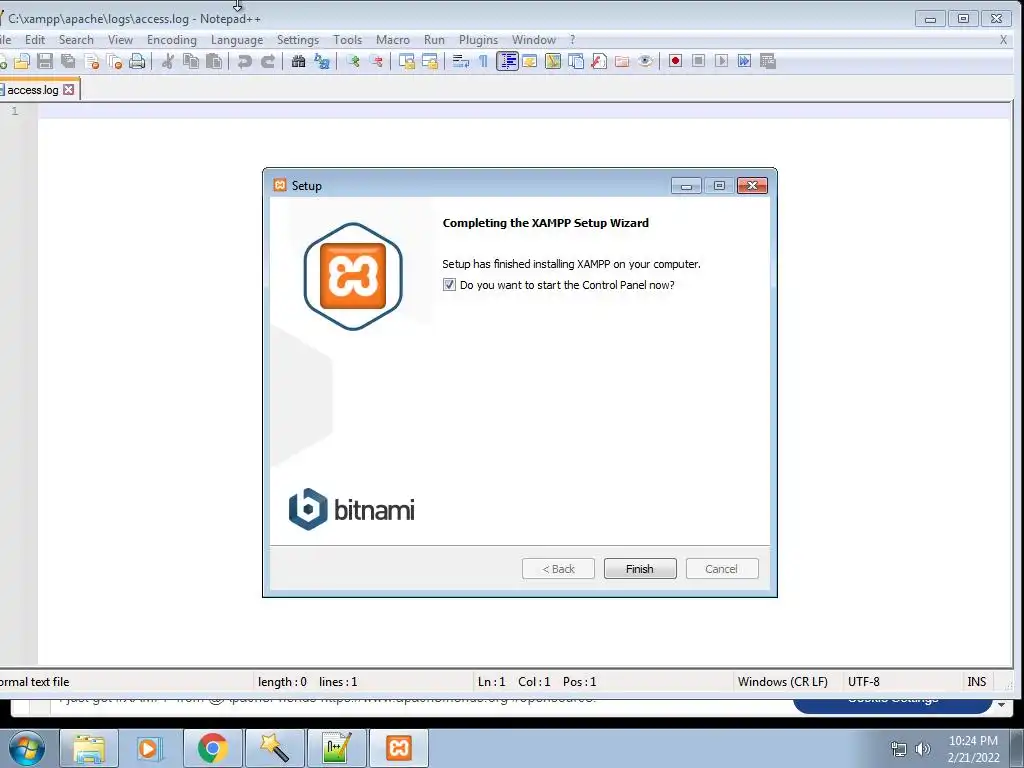Viewport: 1024px width, 768px height.
Task: Click Save Current Recorded Macro icon
Action: tap(767, 61)
